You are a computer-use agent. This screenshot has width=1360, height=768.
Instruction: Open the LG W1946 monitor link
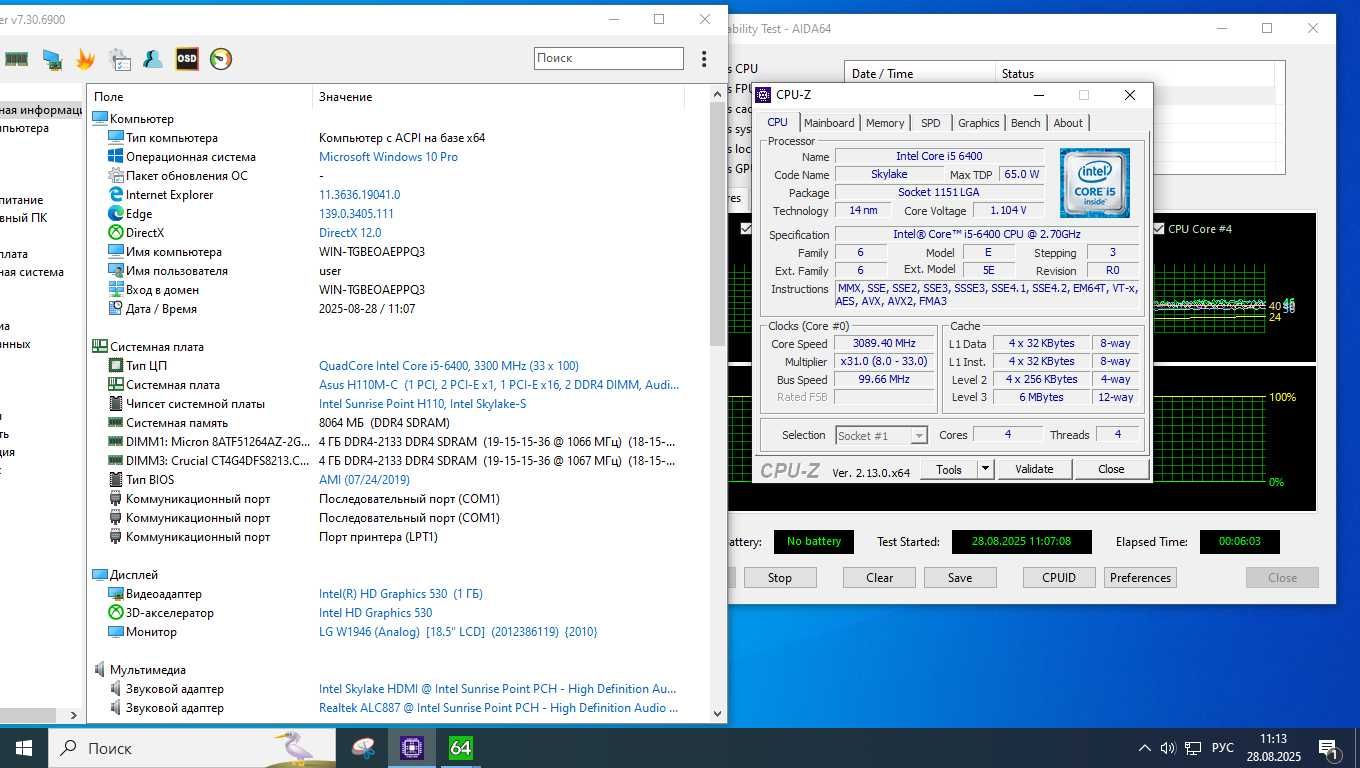[458, 632]
